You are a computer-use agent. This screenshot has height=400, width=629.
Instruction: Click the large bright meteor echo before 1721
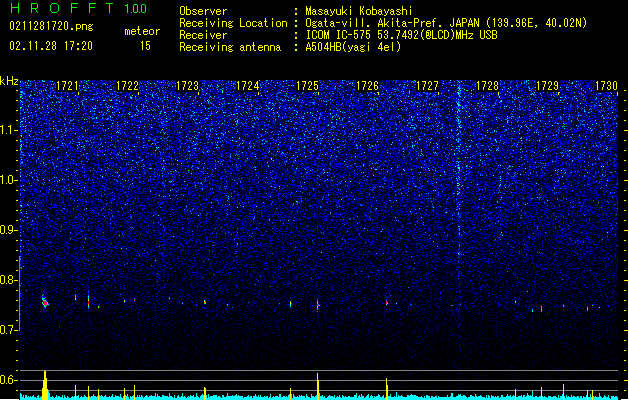(x=45, y=302)
